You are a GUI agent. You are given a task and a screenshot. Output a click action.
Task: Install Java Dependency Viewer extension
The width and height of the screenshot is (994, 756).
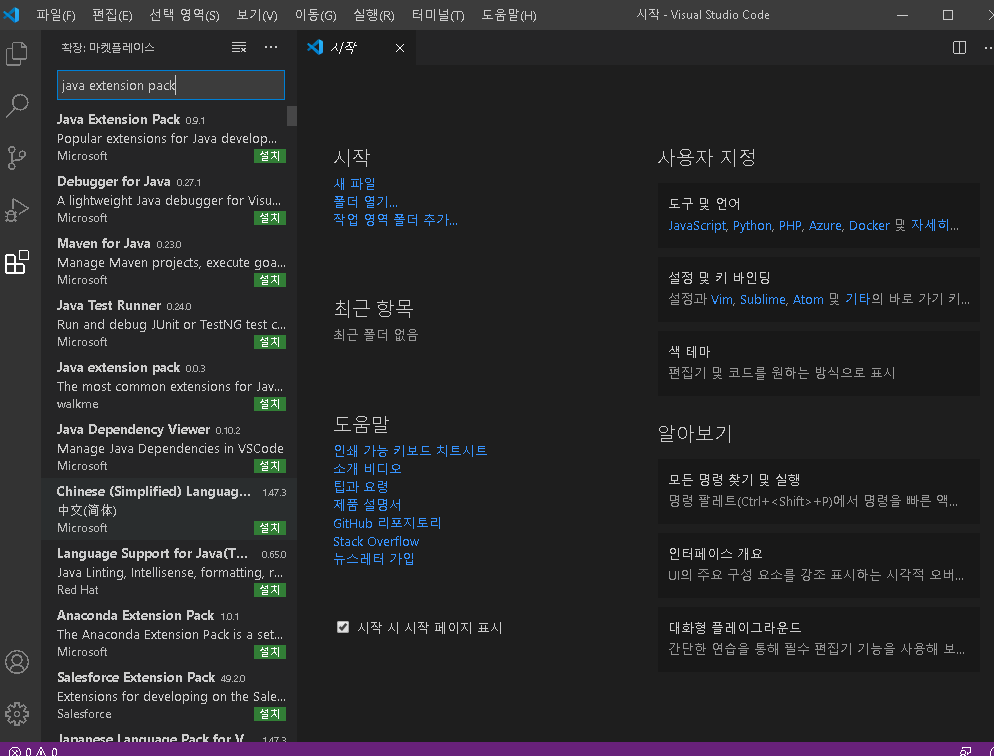[269, 466]
